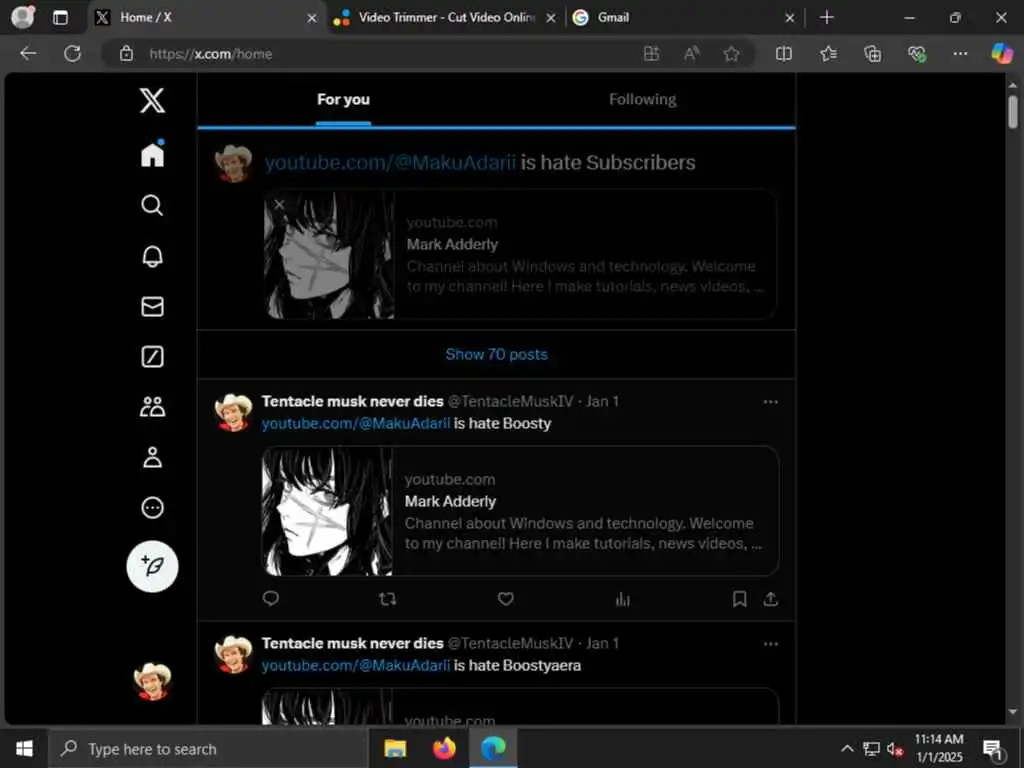Open more options on 'is hate Boosty' post
The image size is (1024, 768).
[x=771, y=402]
